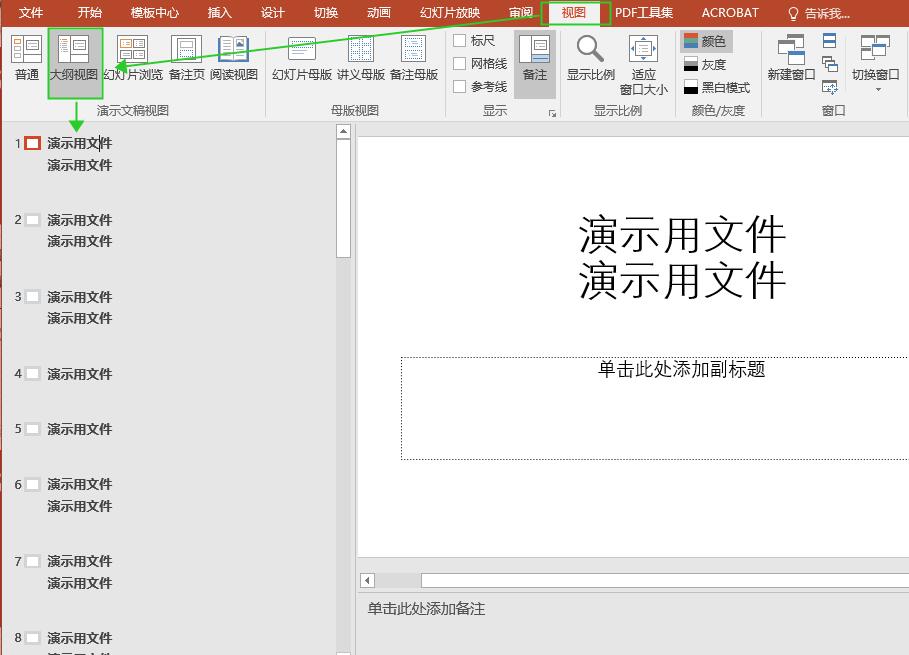Open Show group dialog launcher
The image size is (909, 655).
[552, 113]
